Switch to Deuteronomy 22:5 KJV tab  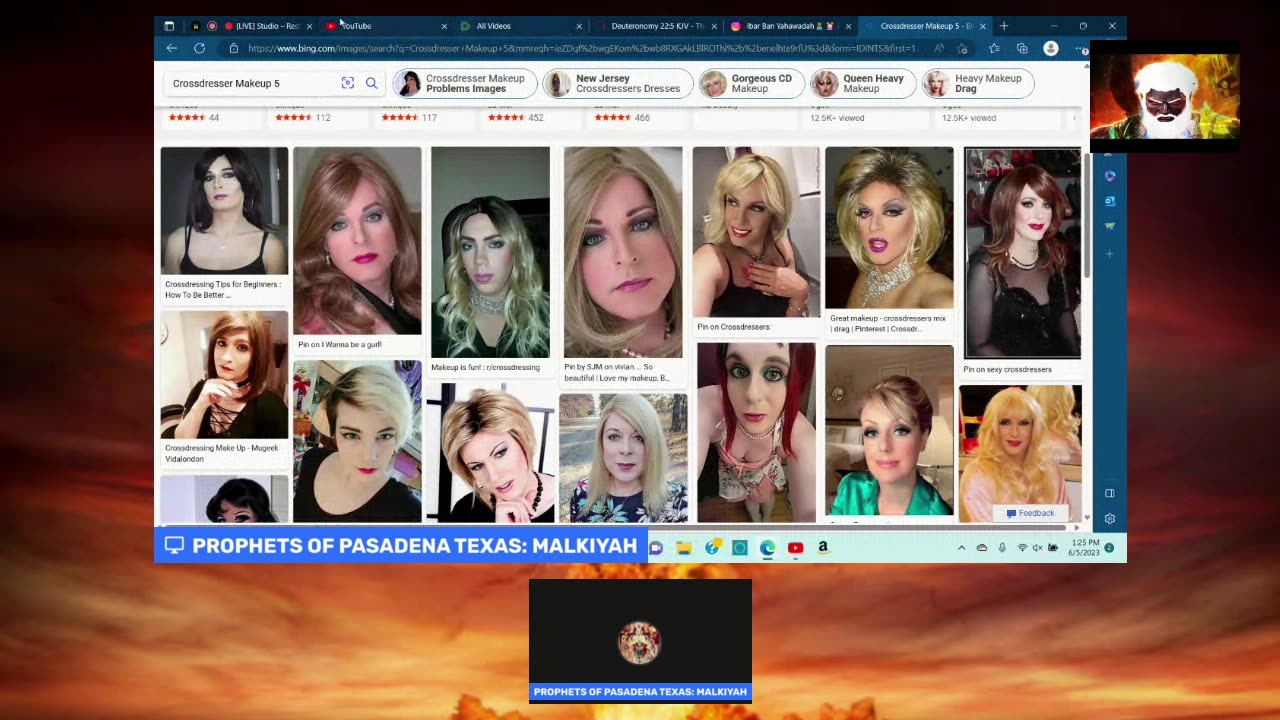(657, 26)
